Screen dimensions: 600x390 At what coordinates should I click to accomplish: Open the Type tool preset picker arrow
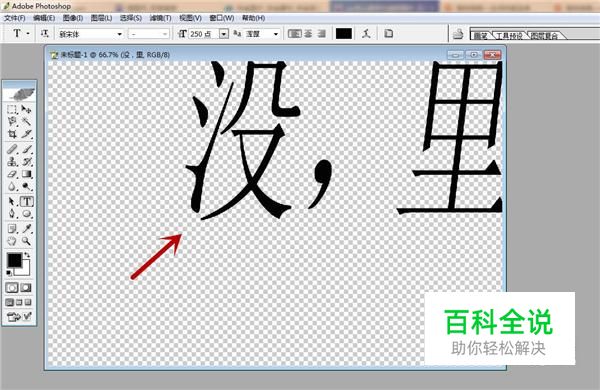click(28, 34)
